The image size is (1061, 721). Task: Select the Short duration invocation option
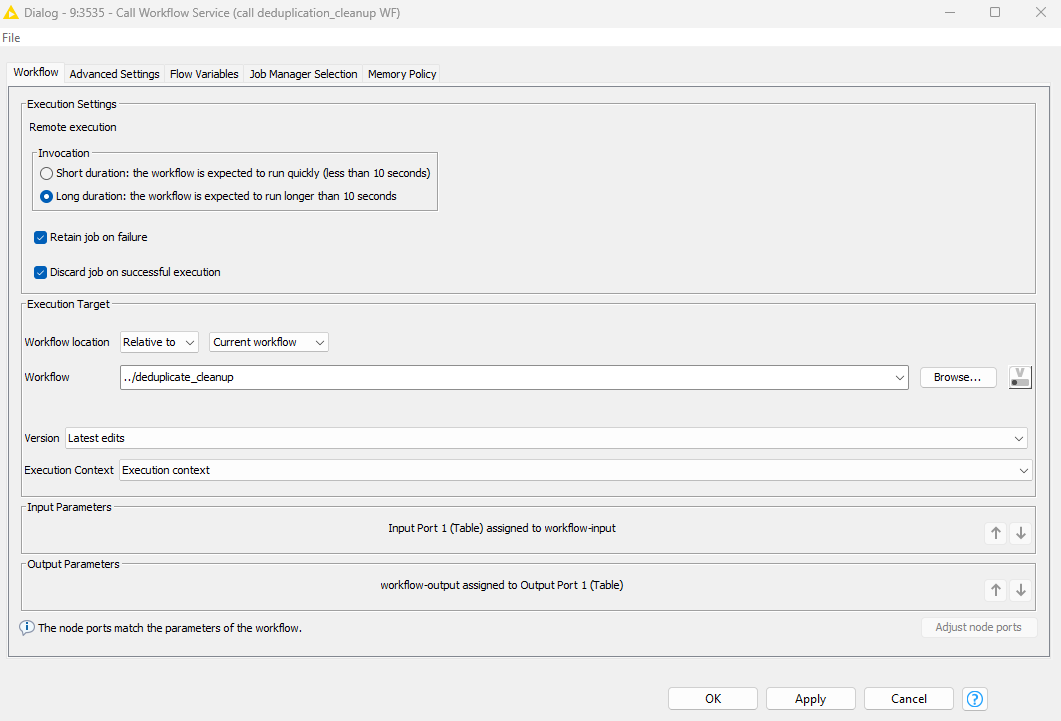coord(46,173)
